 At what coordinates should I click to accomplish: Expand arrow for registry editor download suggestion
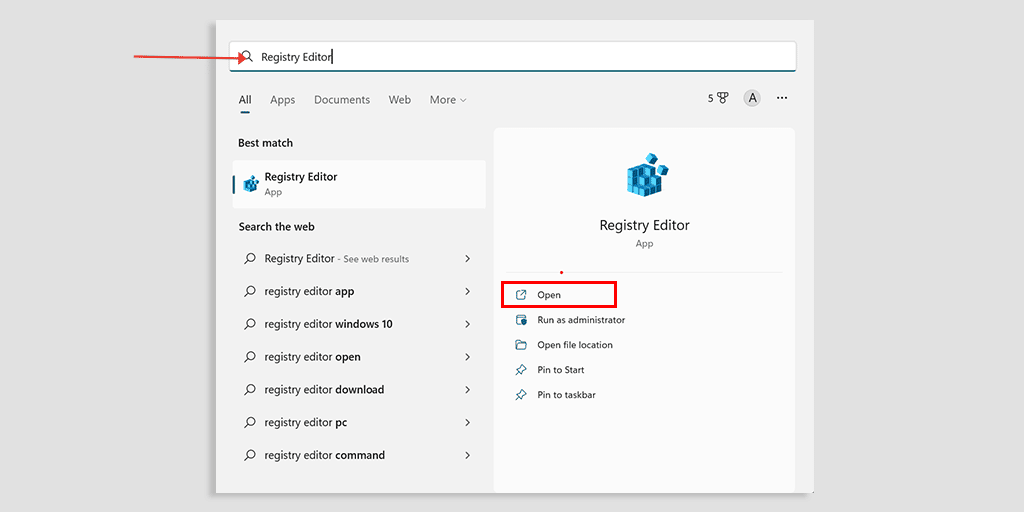[467, 390]
